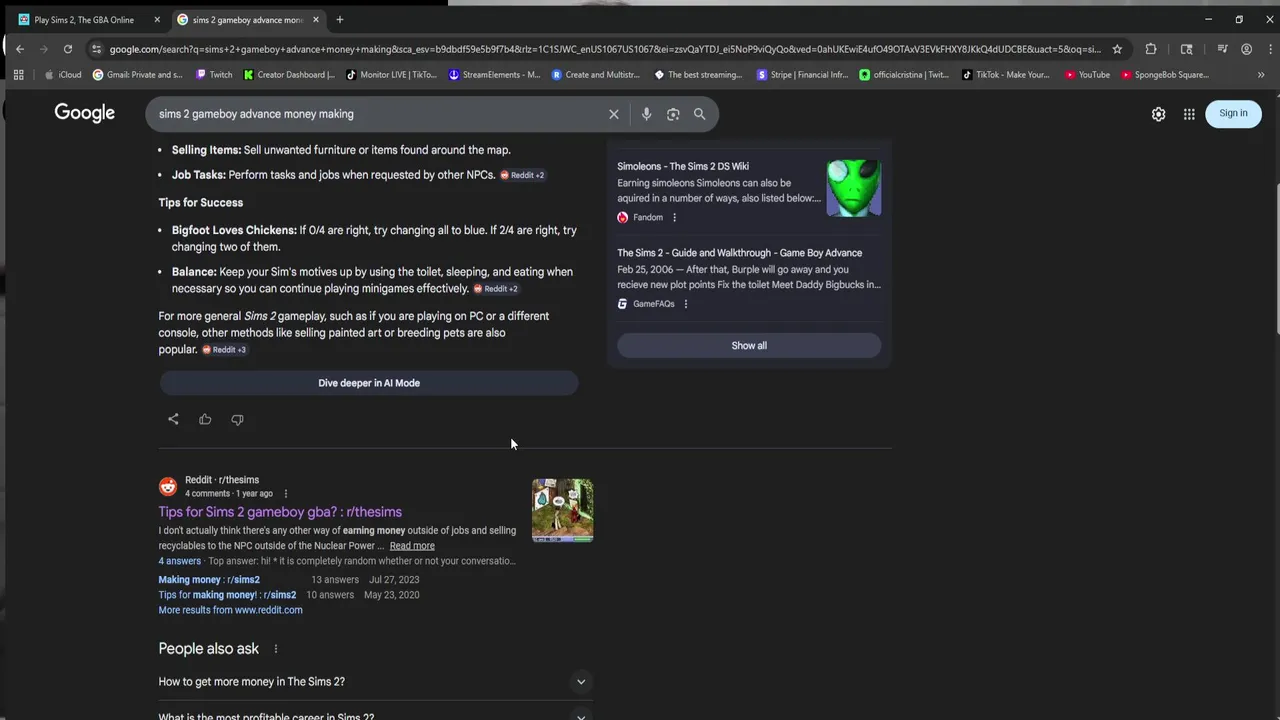Open 'The Sims 2 - Guide and Walkthrough' source
This screenshot has width=1280, height=720.
739,253
